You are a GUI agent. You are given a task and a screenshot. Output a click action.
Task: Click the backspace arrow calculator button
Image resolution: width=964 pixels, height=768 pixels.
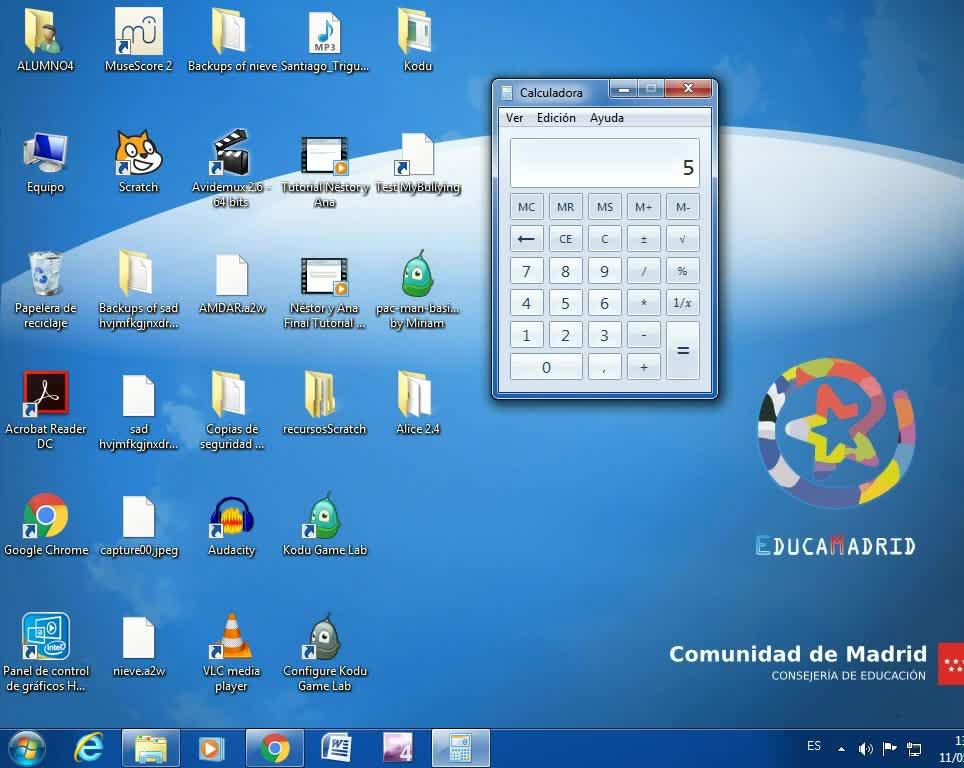pyautogui.click(x=526, y=239)
